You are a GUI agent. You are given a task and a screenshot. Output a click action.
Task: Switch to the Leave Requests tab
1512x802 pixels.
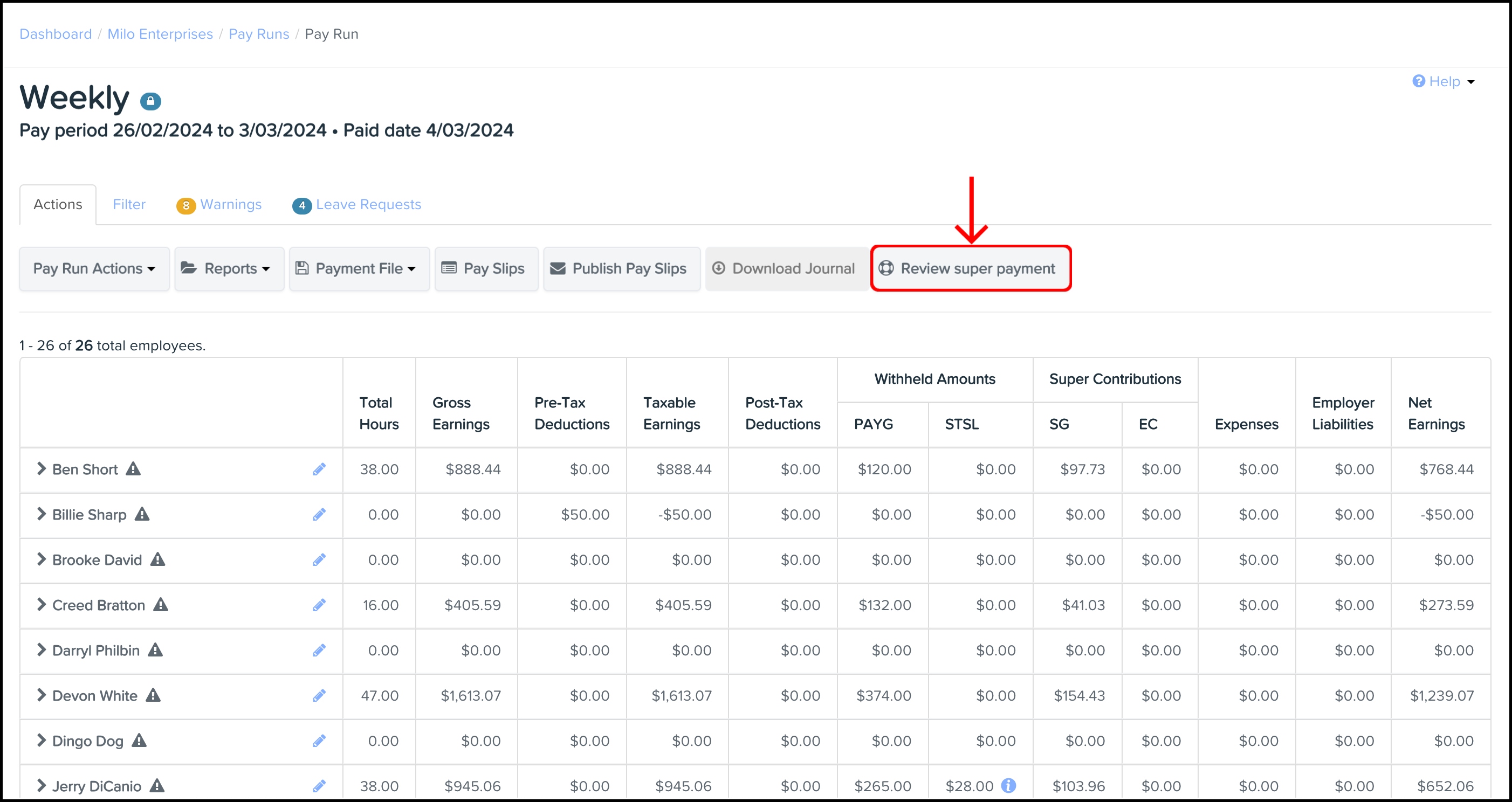coord(357,205)
